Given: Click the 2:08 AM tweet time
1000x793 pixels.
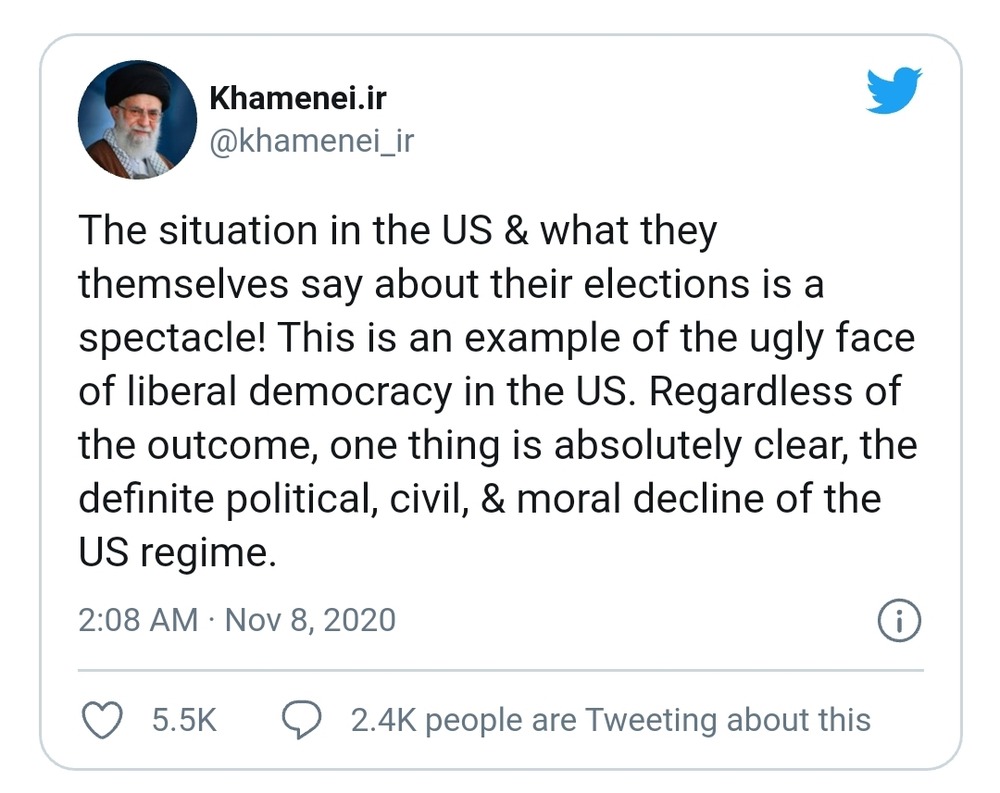Looking at the screenshot, I should click(x=138, y=620).
